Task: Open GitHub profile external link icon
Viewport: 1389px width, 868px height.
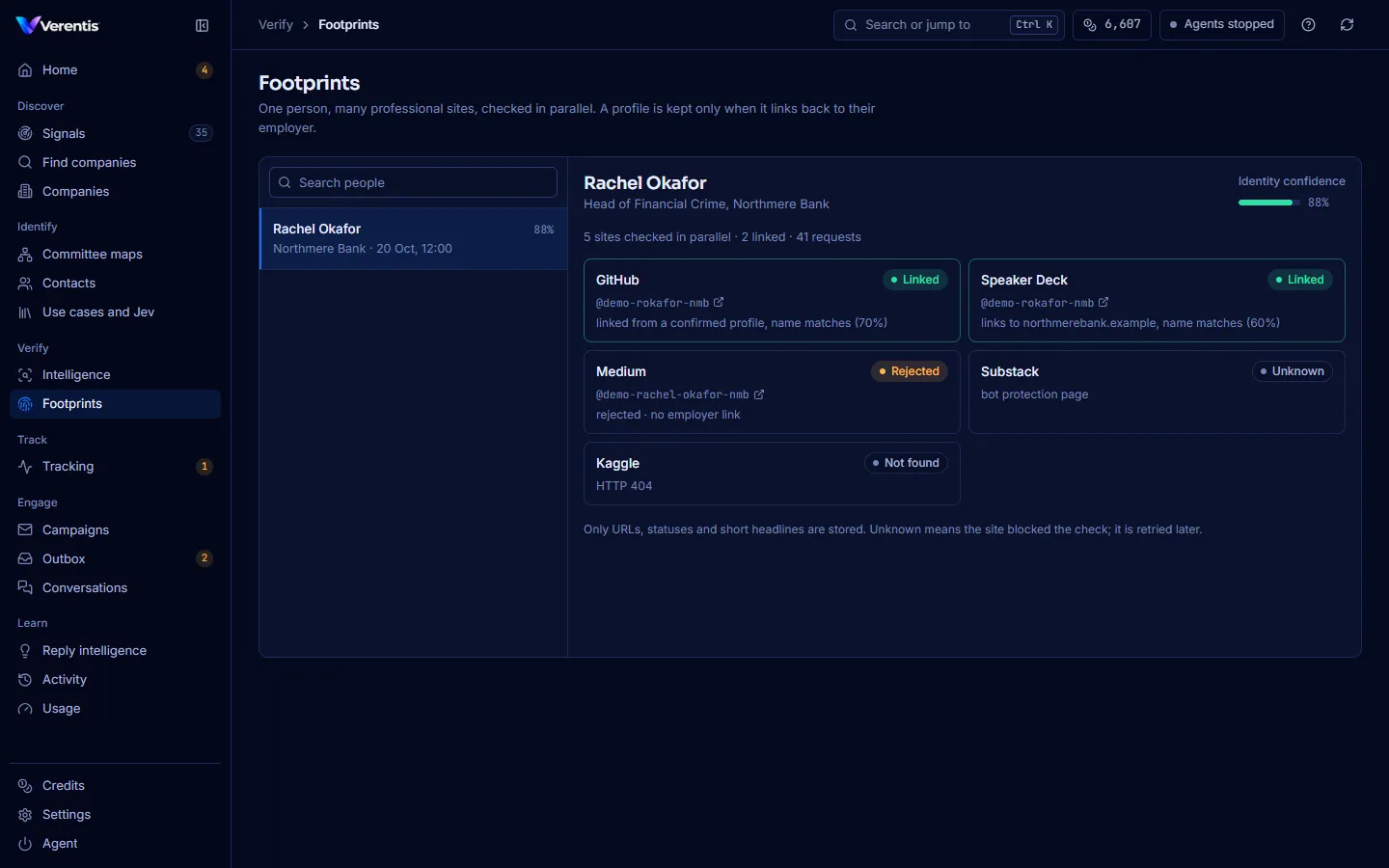Action: point(719,302)
